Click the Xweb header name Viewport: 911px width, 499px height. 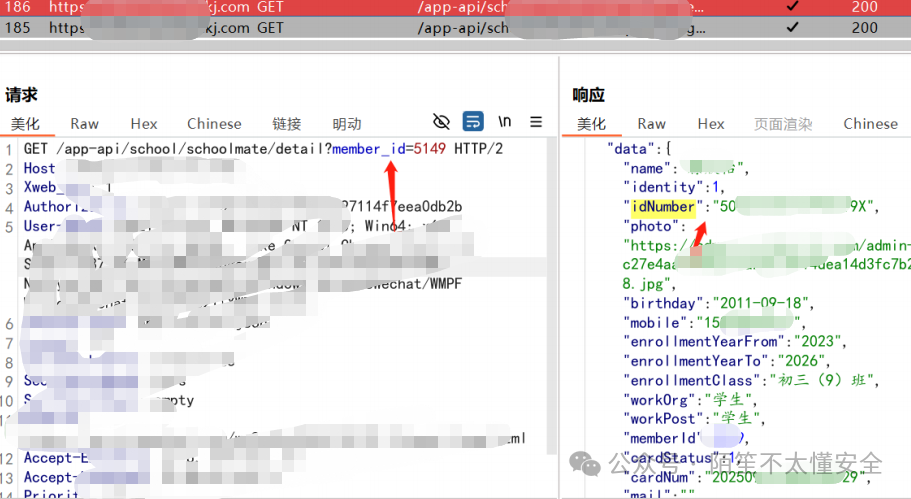(44, 187)
